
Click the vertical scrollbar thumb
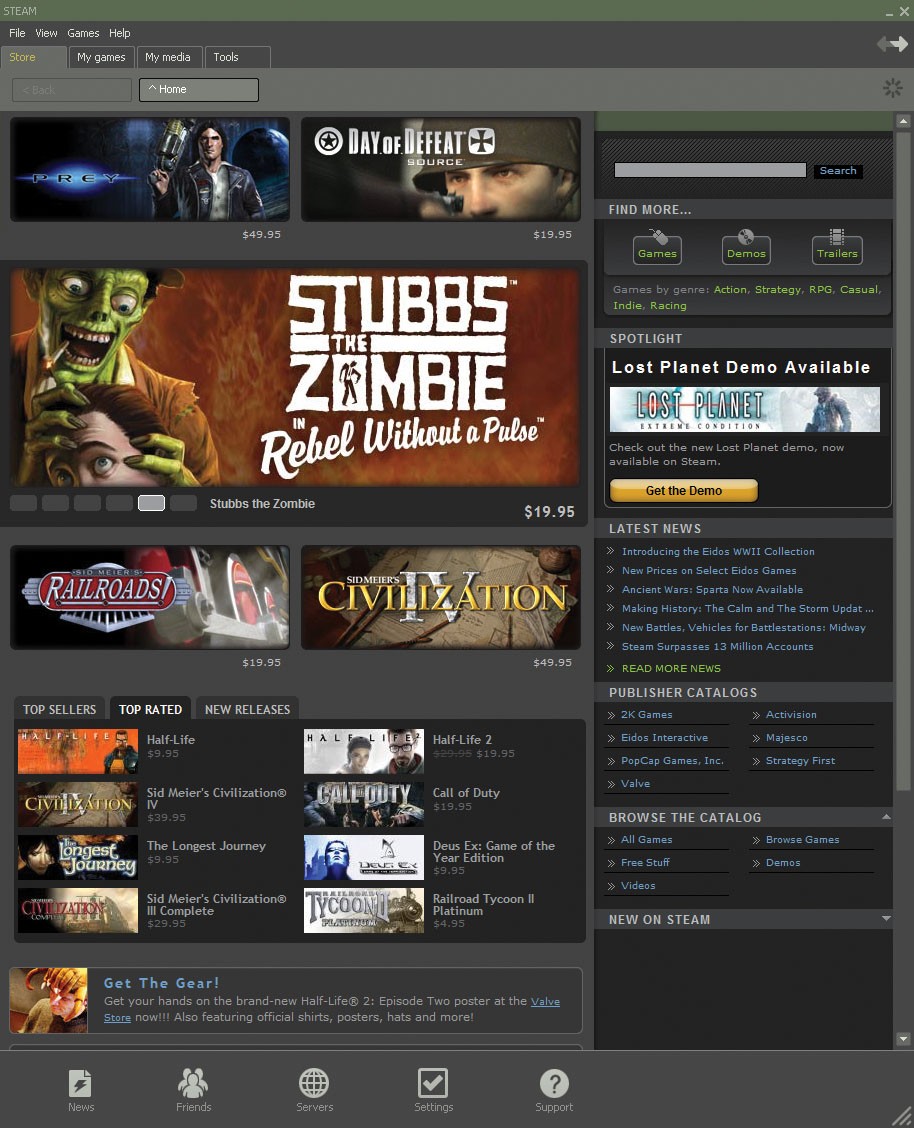pos(903,460)
